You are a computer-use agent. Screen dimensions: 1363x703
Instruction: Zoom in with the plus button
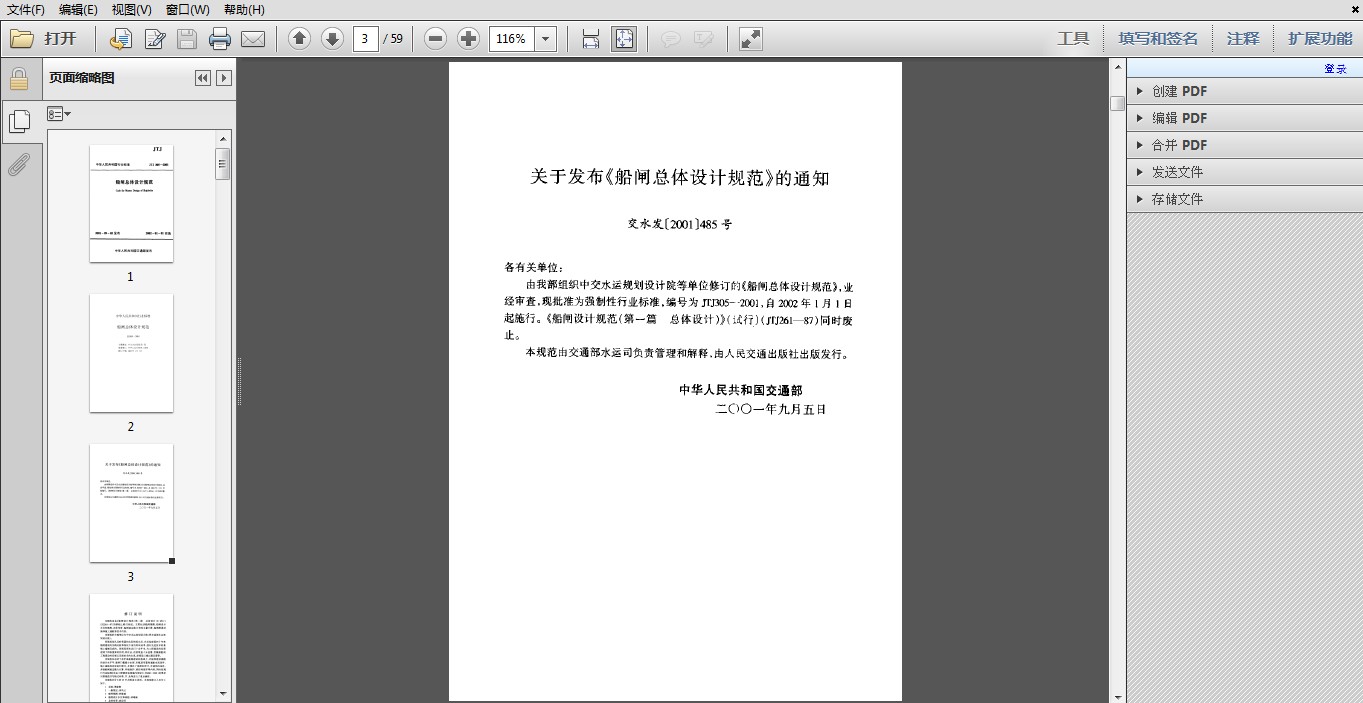click(x=468, y=39)
